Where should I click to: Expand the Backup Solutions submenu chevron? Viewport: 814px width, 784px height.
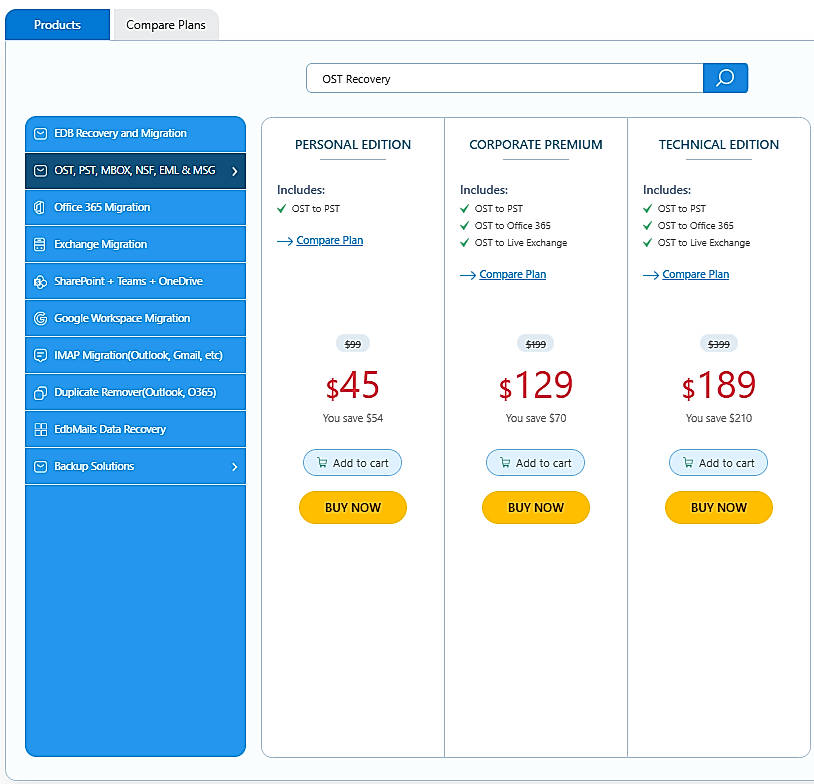[x=235, y=467]
